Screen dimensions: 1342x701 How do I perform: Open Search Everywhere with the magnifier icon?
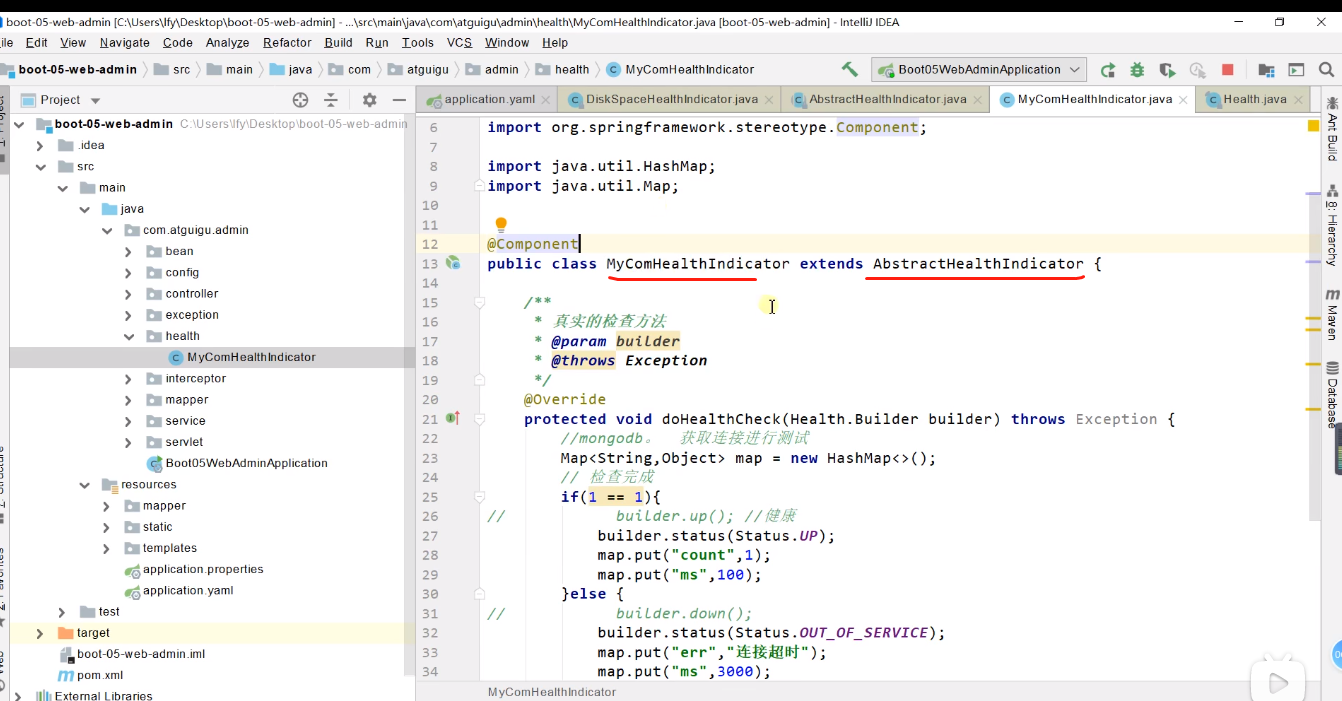coord(1327,70)
